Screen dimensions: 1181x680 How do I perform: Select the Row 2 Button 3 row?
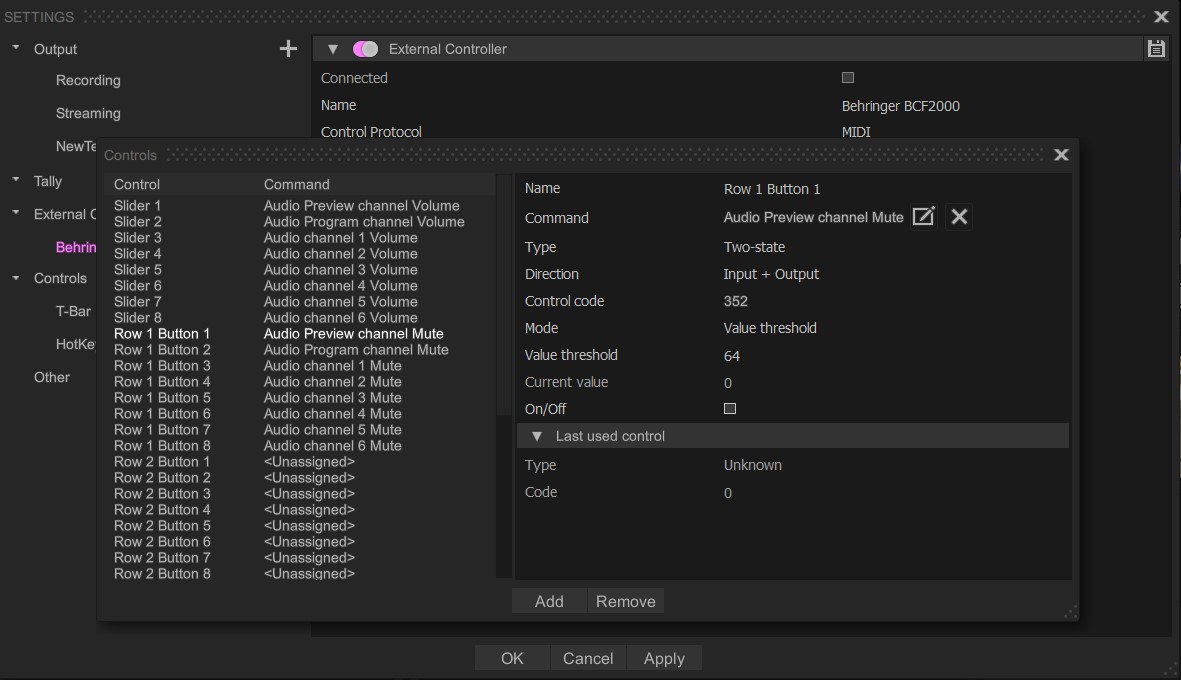(300, 493)
